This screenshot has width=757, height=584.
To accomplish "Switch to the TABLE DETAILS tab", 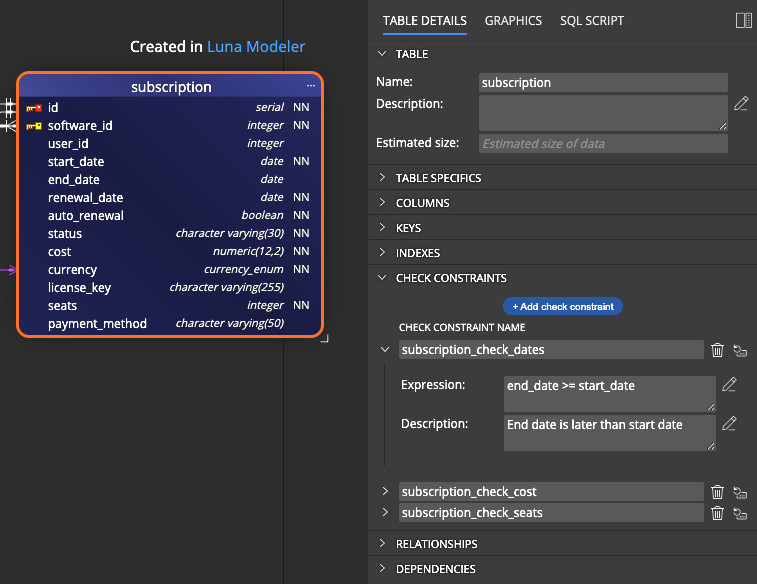I will (x=424, y=21).
